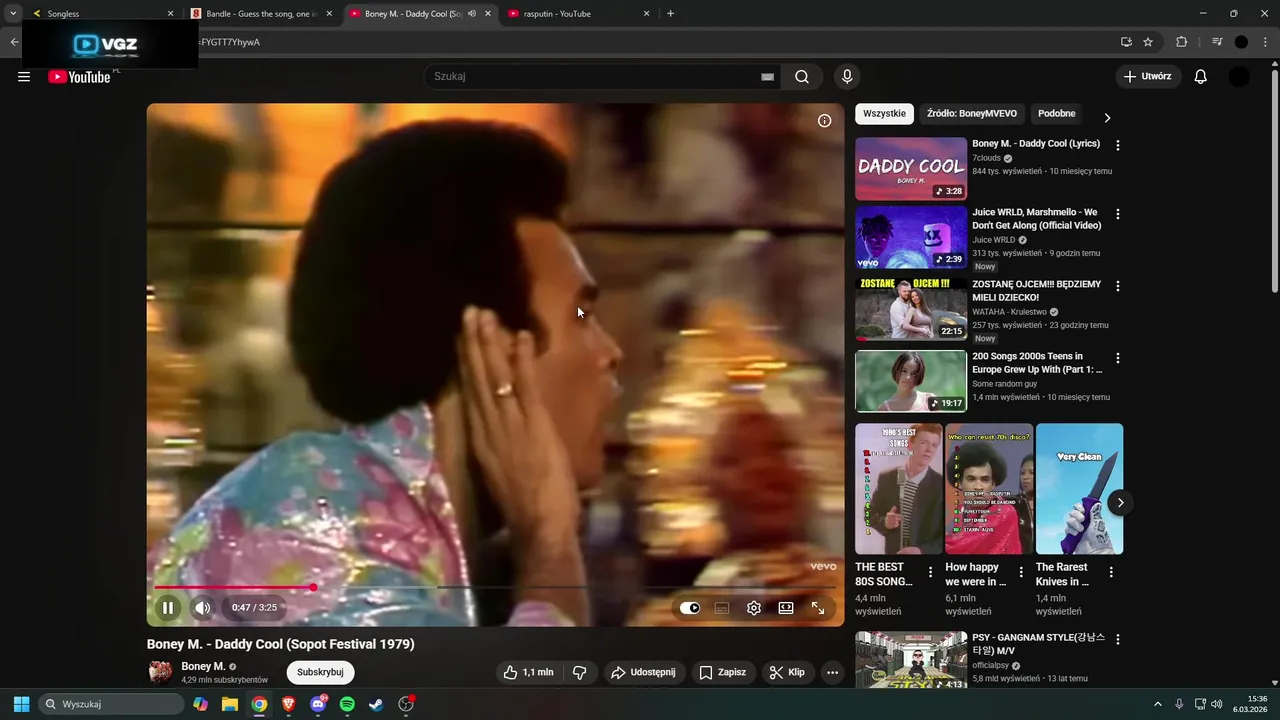
Task: Save video with Zapisz button
Action: coord(722,672)
